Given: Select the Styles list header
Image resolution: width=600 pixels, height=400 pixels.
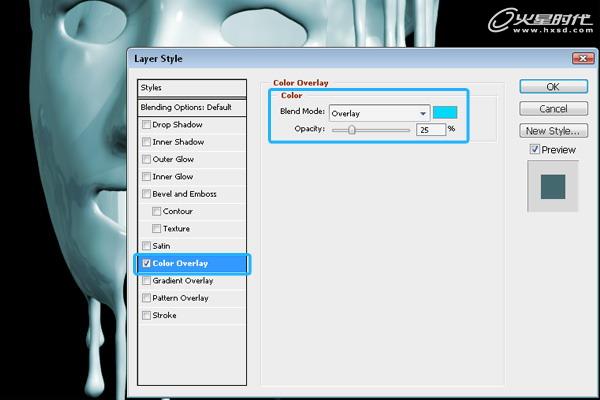Looking at the screenshot, I should point(192,88).
